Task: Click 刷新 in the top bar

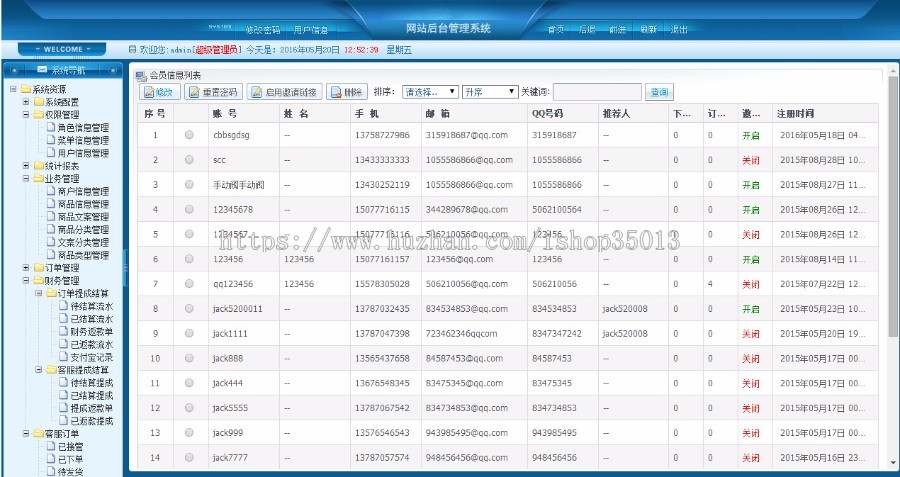Action: tap(648, 29)
